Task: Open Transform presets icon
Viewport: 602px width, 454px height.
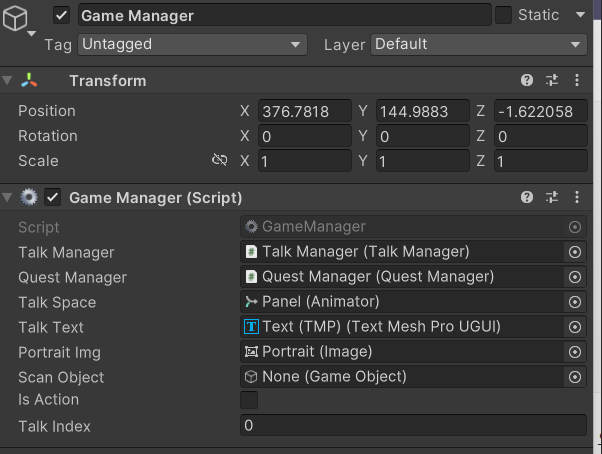Action: pyautogui.click(x=552, y=80)
